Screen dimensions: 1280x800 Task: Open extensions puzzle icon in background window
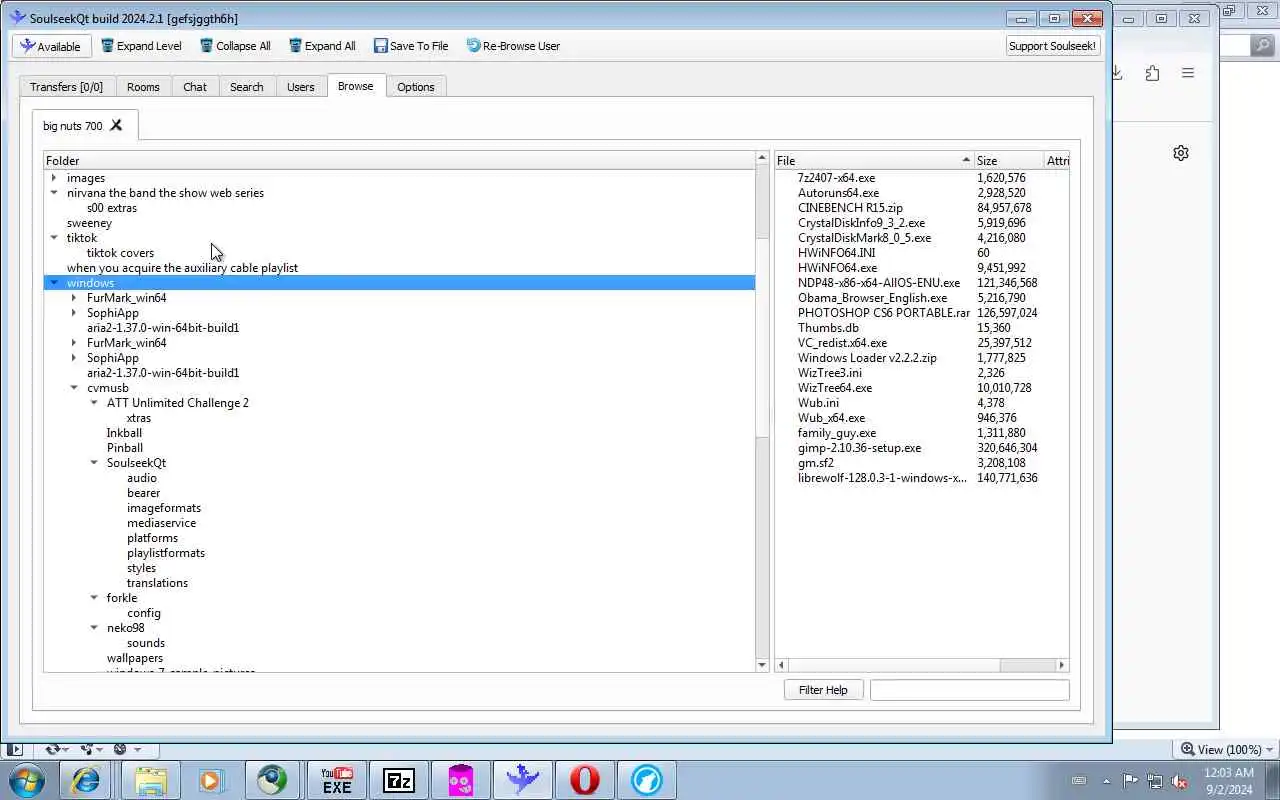click(x=1152, y=73)
